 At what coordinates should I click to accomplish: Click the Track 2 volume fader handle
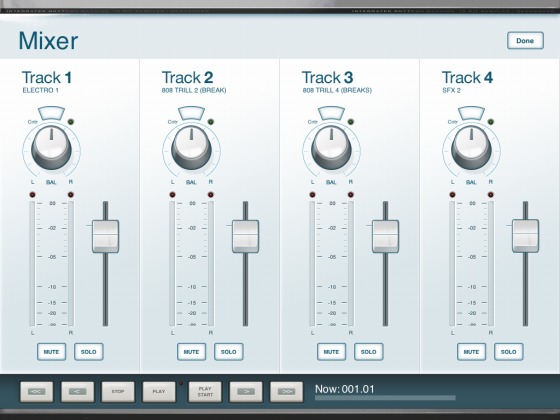(246, 236)
